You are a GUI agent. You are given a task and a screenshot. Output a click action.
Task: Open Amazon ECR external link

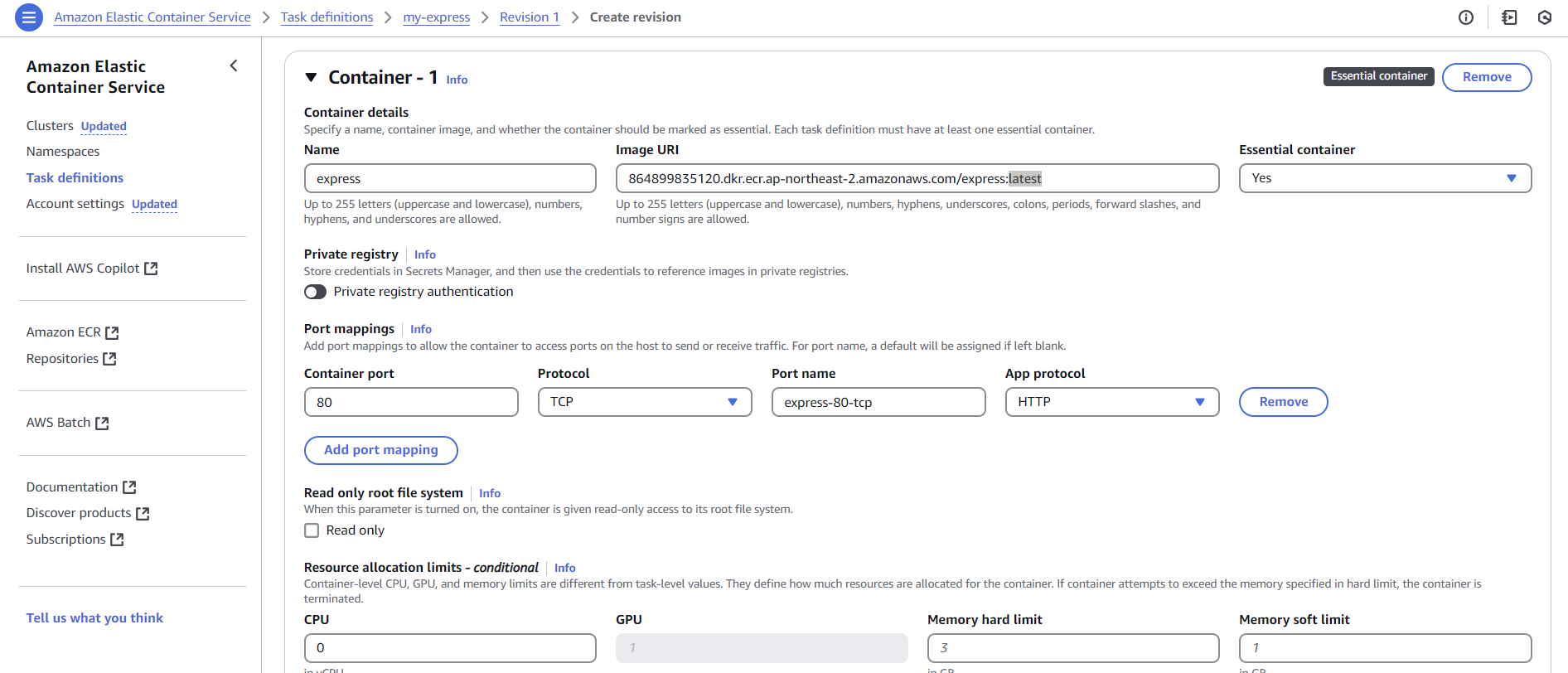[72, 332]
